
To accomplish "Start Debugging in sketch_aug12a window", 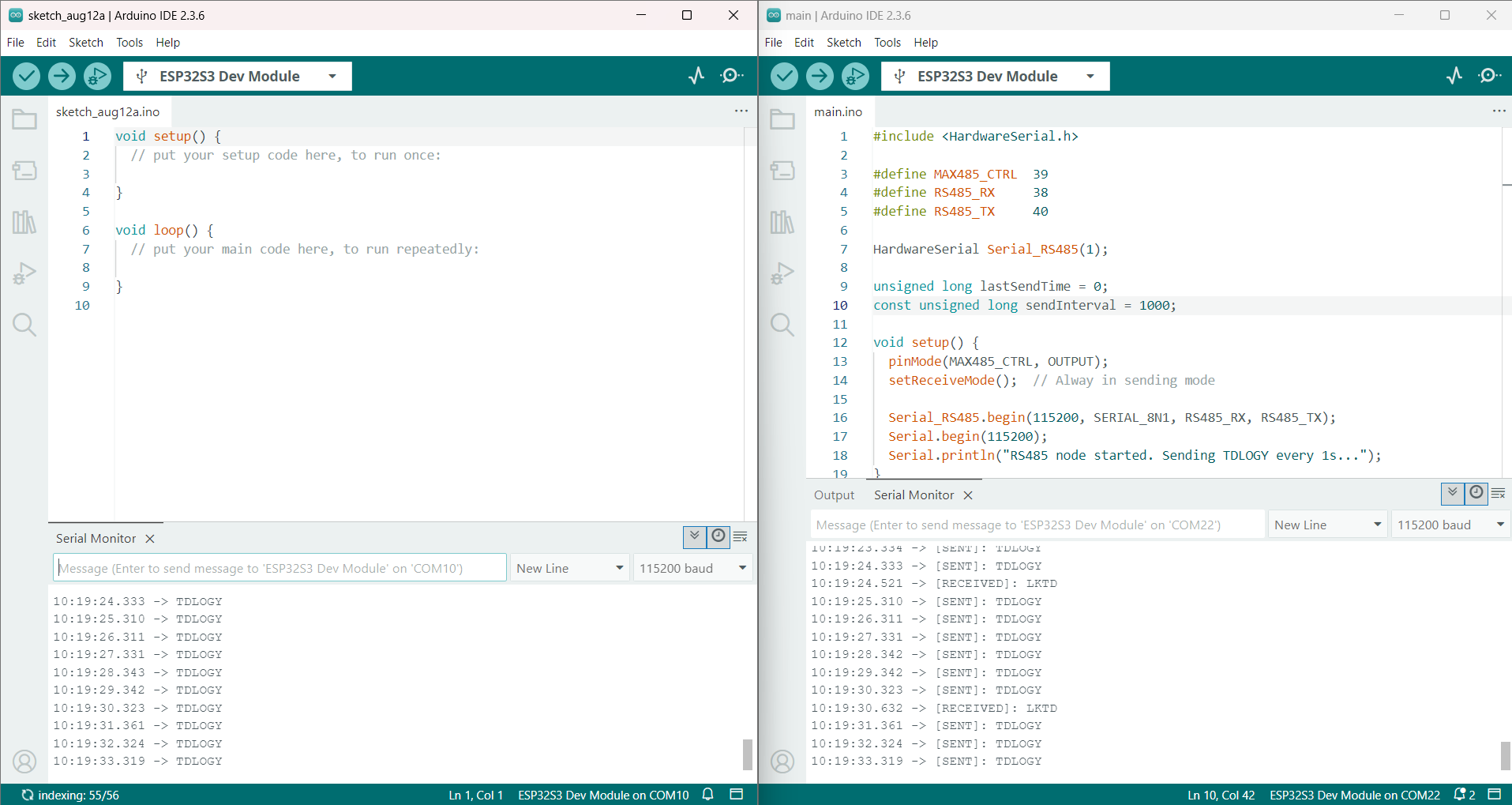I will tap(97, 76).
